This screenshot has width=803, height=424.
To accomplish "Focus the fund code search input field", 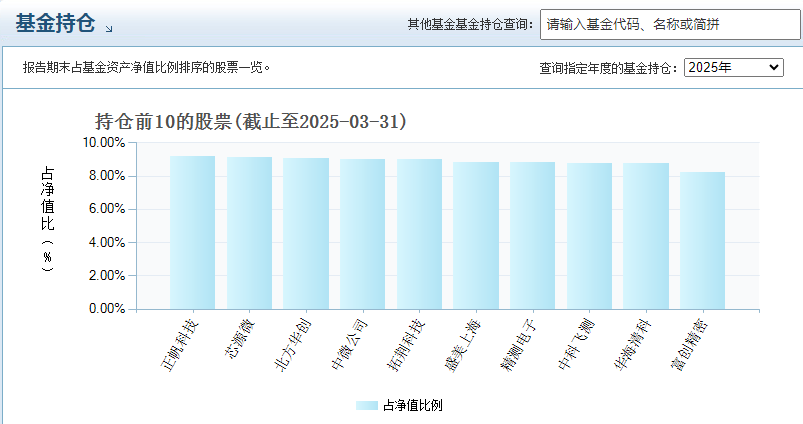I will (670, 24).
